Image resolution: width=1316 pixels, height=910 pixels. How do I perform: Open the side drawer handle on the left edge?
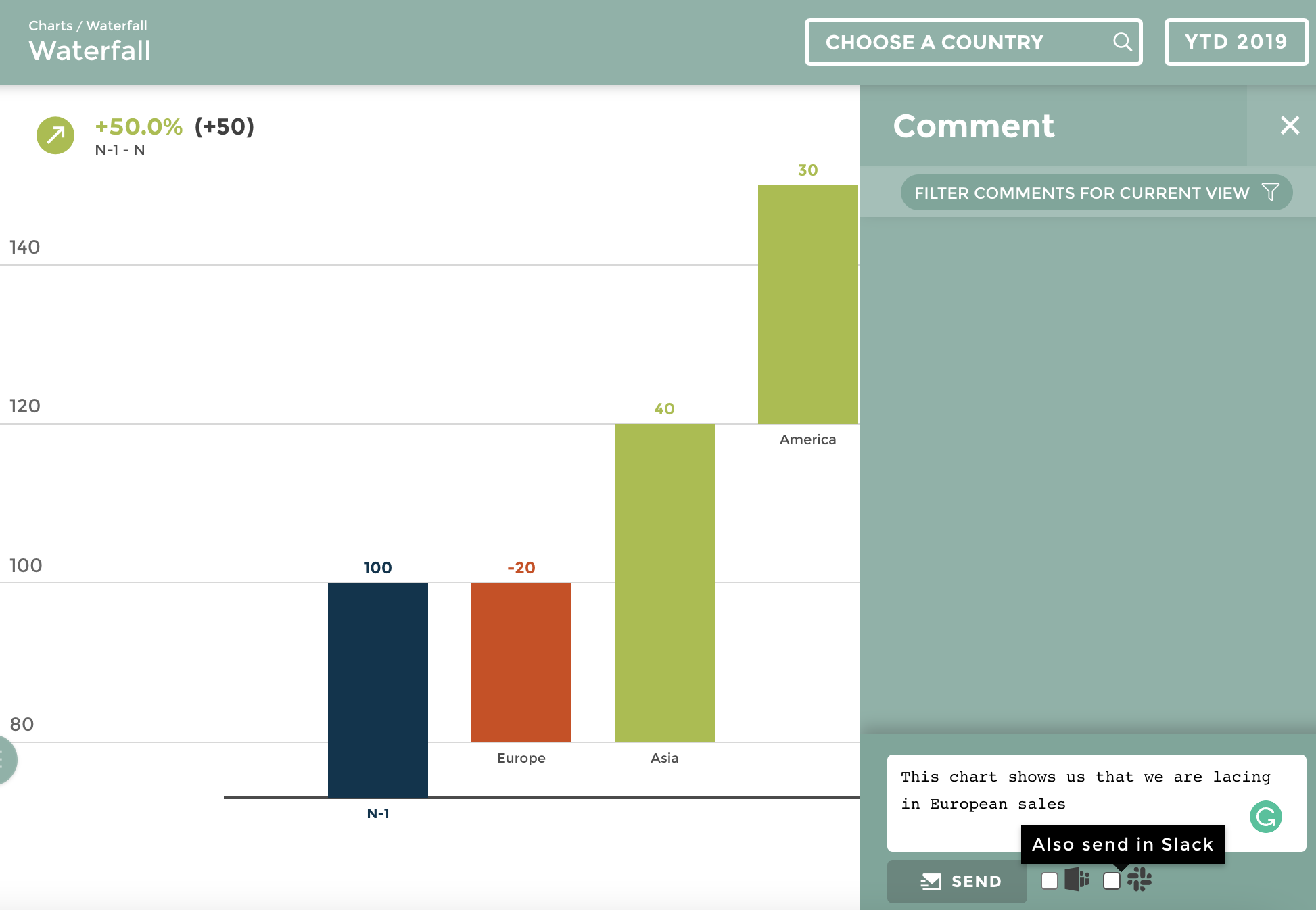coord(5,760)
